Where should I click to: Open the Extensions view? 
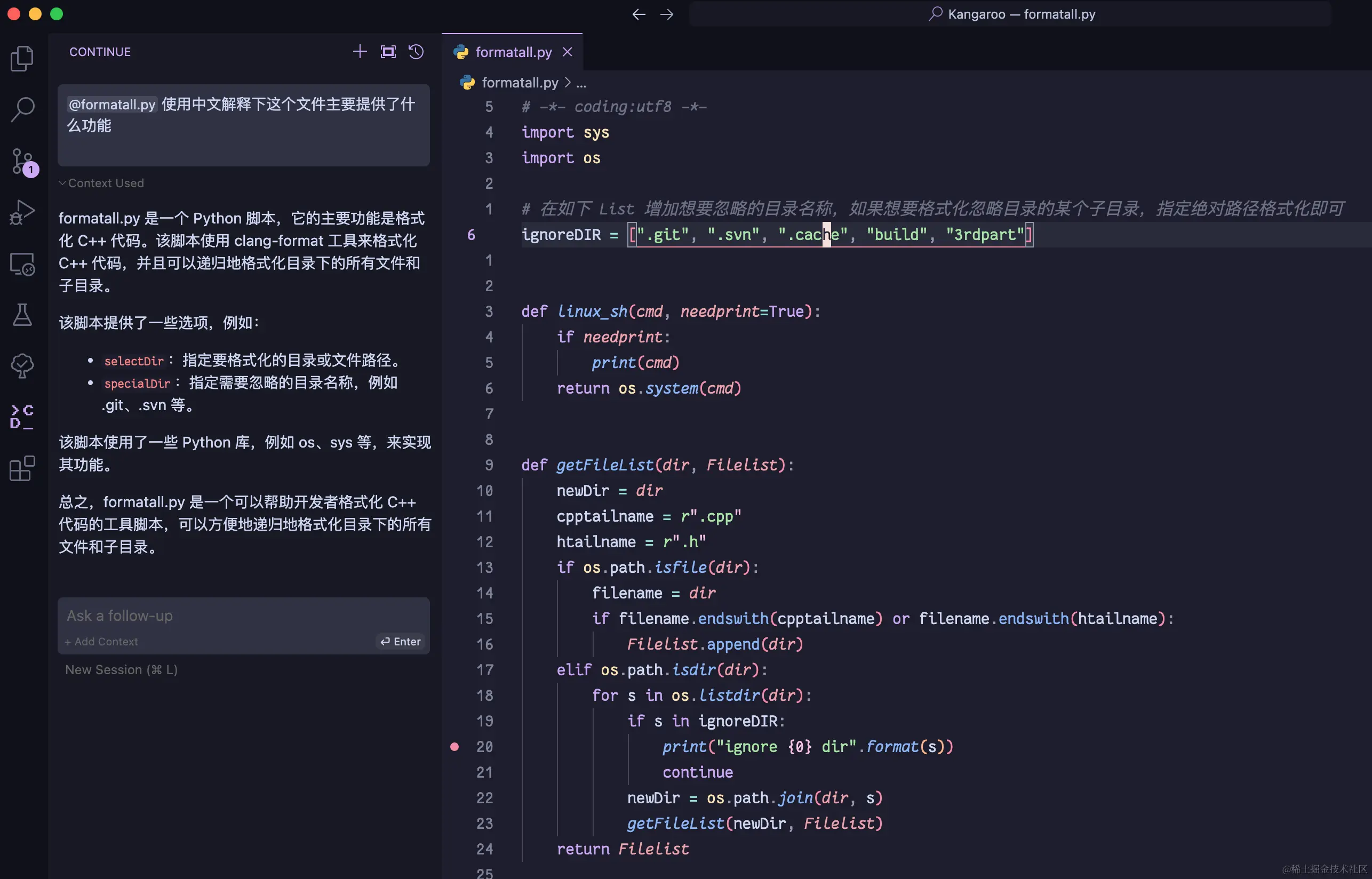tap(22, 469)
